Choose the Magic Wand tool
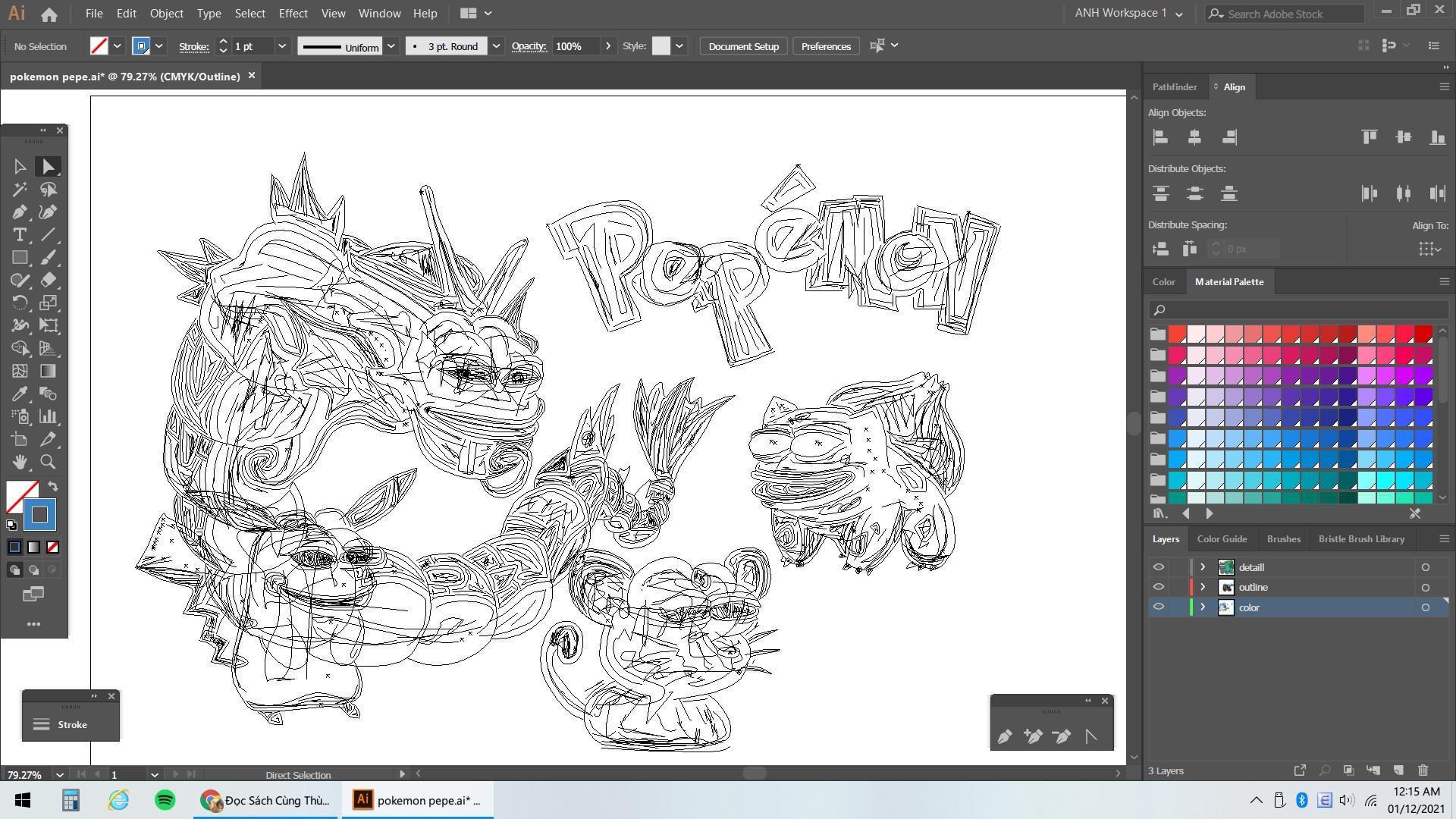The height and width of the screenshot is (819, 1456). click(20, 190)
